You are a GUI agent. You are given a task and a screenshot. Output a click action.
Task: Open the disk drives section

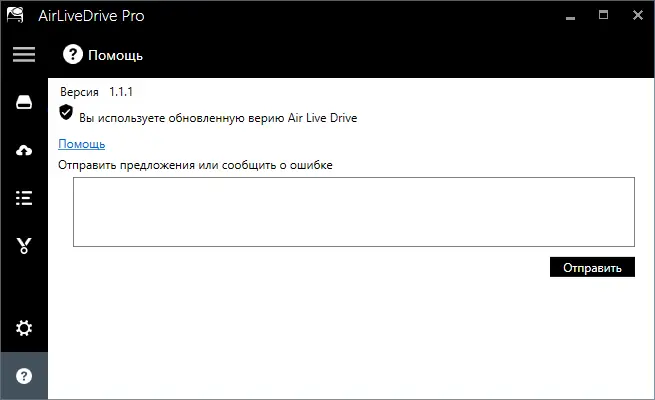coord(24,102)
